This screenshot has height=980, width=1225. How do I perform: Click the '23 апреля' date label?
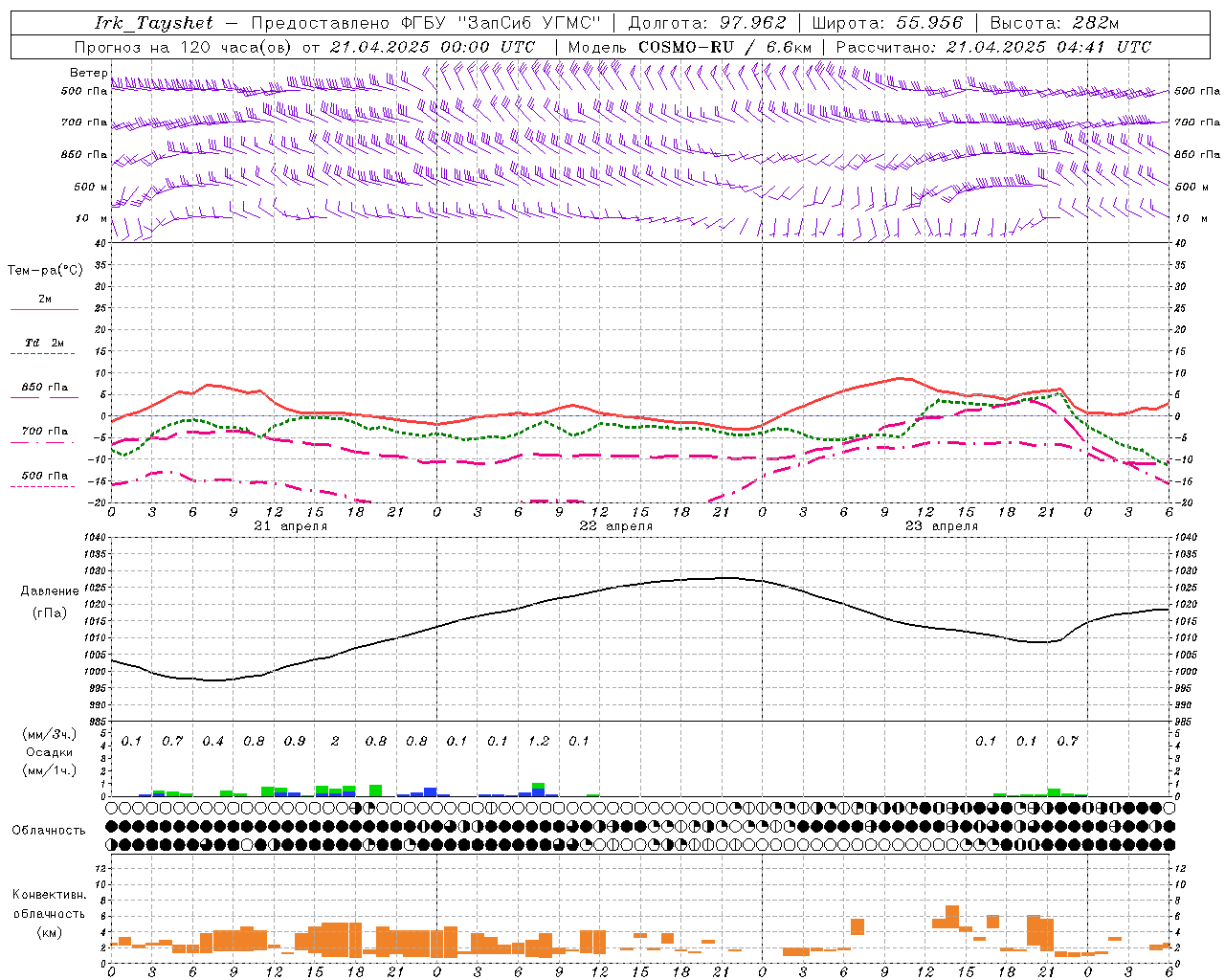(x=941, y=526)
